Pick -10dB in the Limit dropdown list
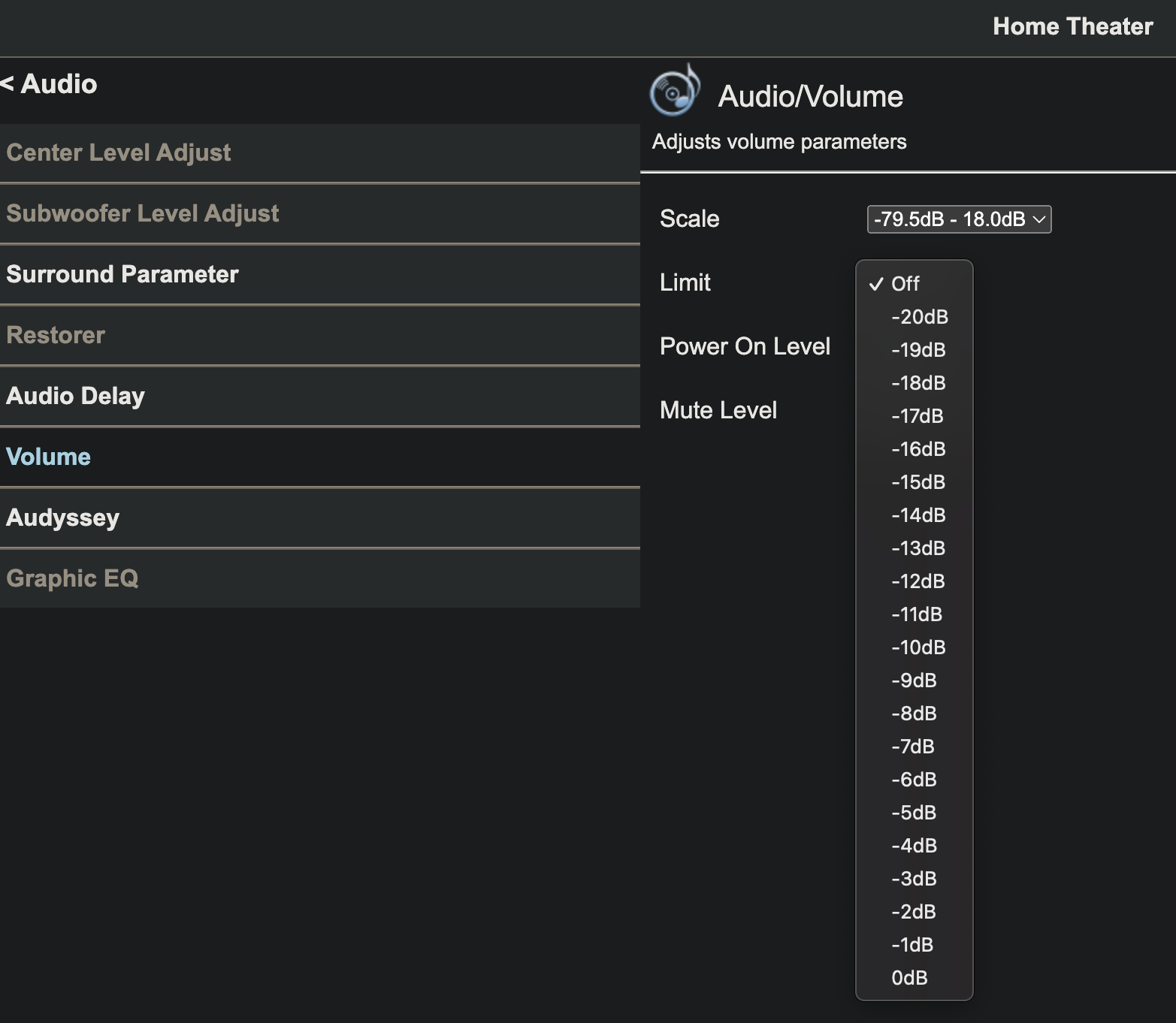 click(918, 647)
